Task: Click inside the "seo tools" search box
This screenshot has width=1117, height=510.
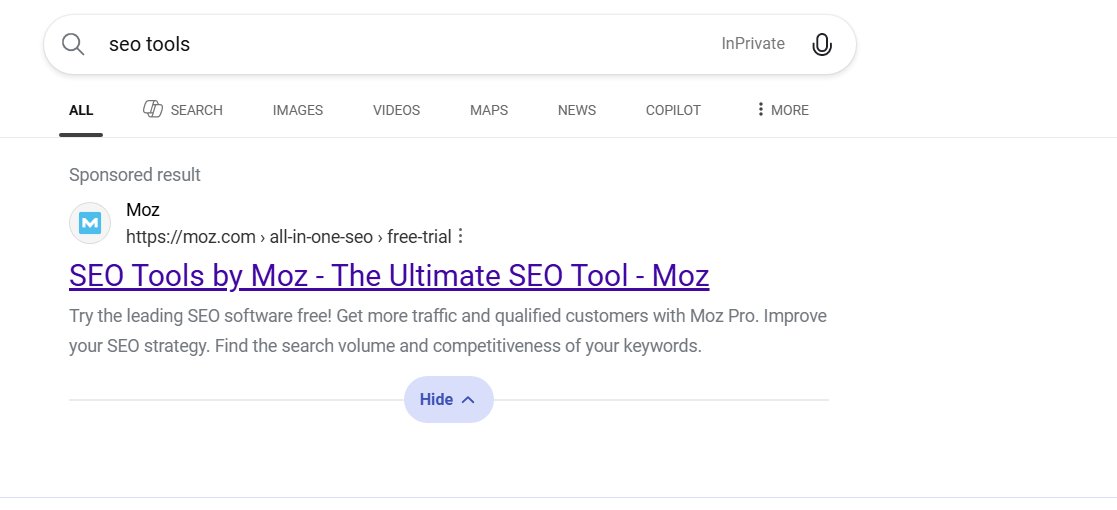Action: click(x=400, y=44)
